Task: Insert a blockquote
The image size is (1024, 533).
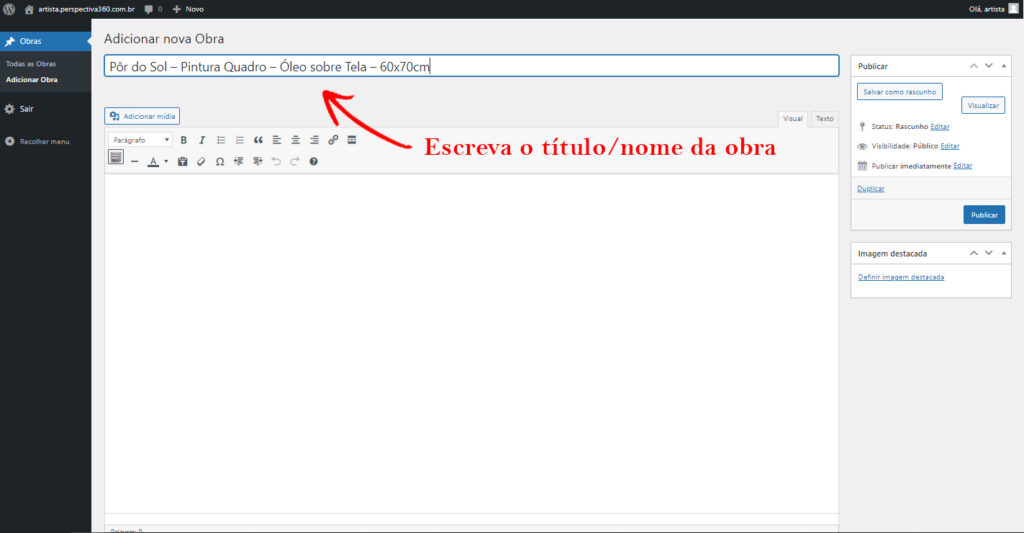Action: 258,140
